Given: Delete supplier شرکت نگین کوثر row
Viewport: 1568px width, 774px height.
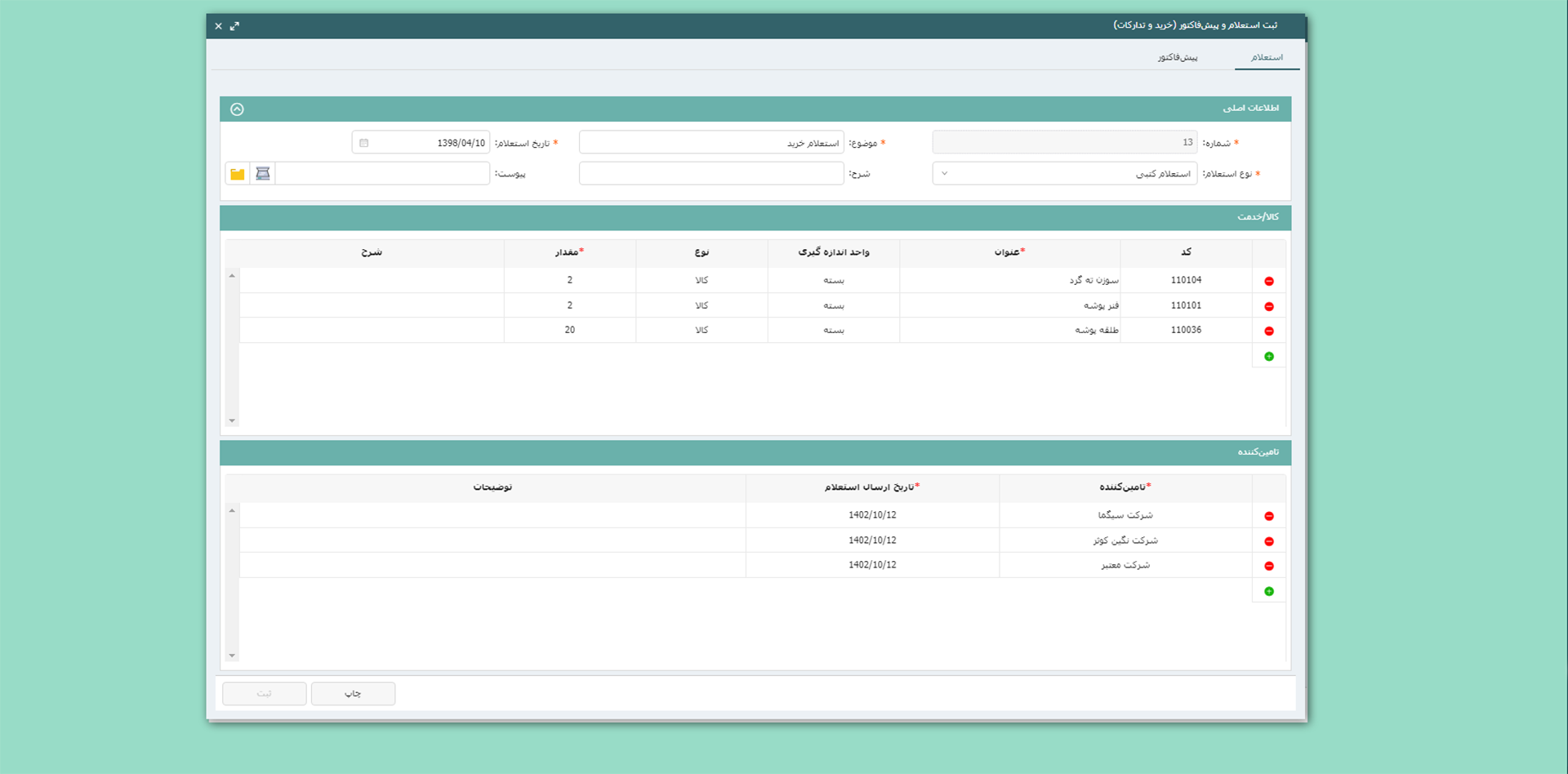Looking at the screenshot, I should click(x=1268, y=541).
